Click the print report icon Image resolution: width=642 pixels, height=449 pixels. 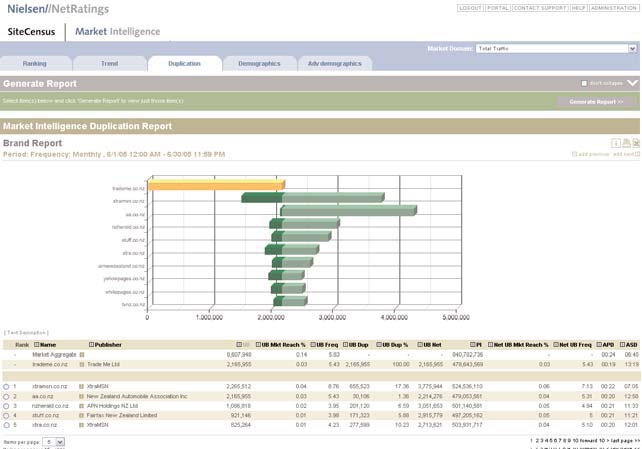click(x=624, y=144)
